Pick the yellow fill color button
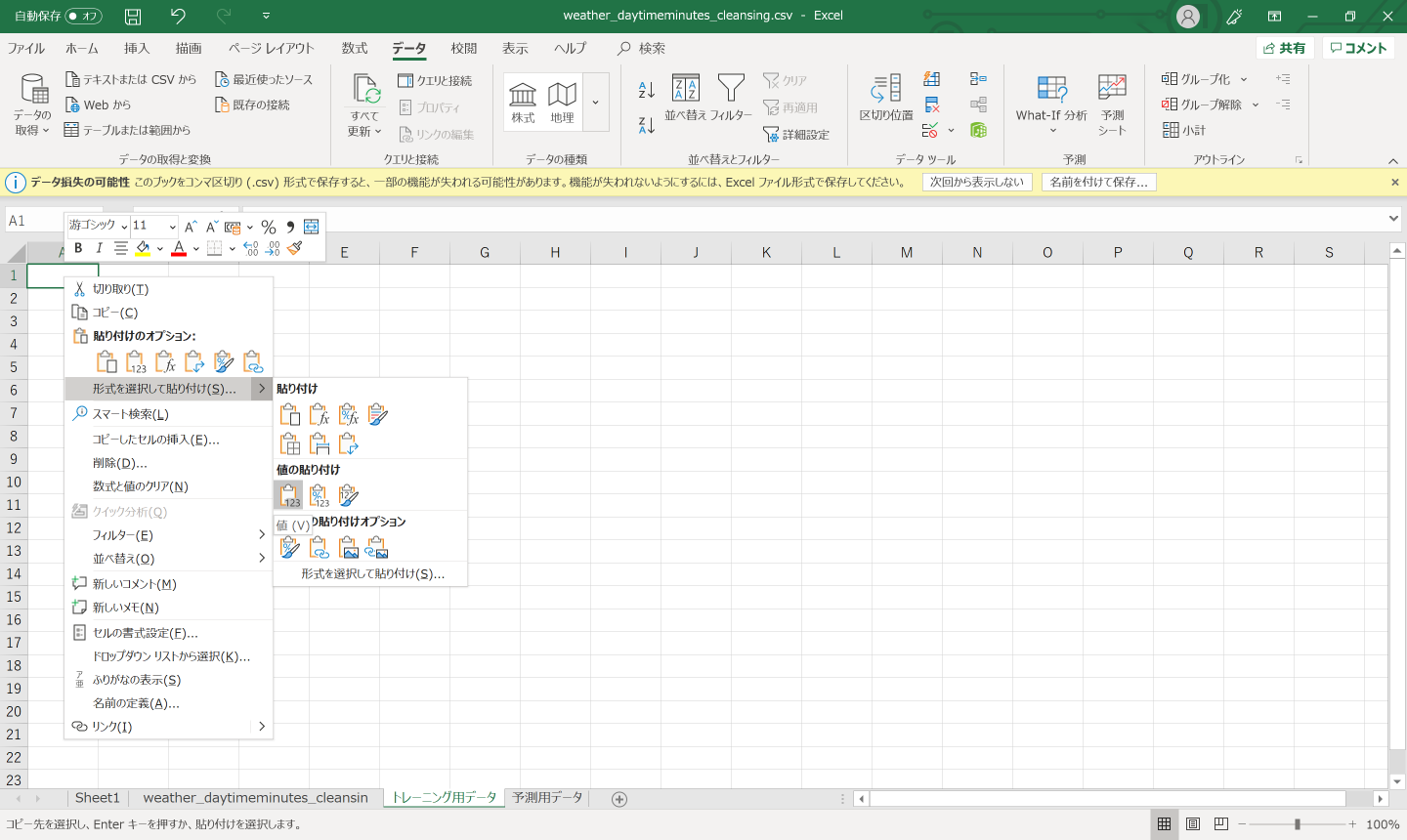 click(x=143, y=248)
